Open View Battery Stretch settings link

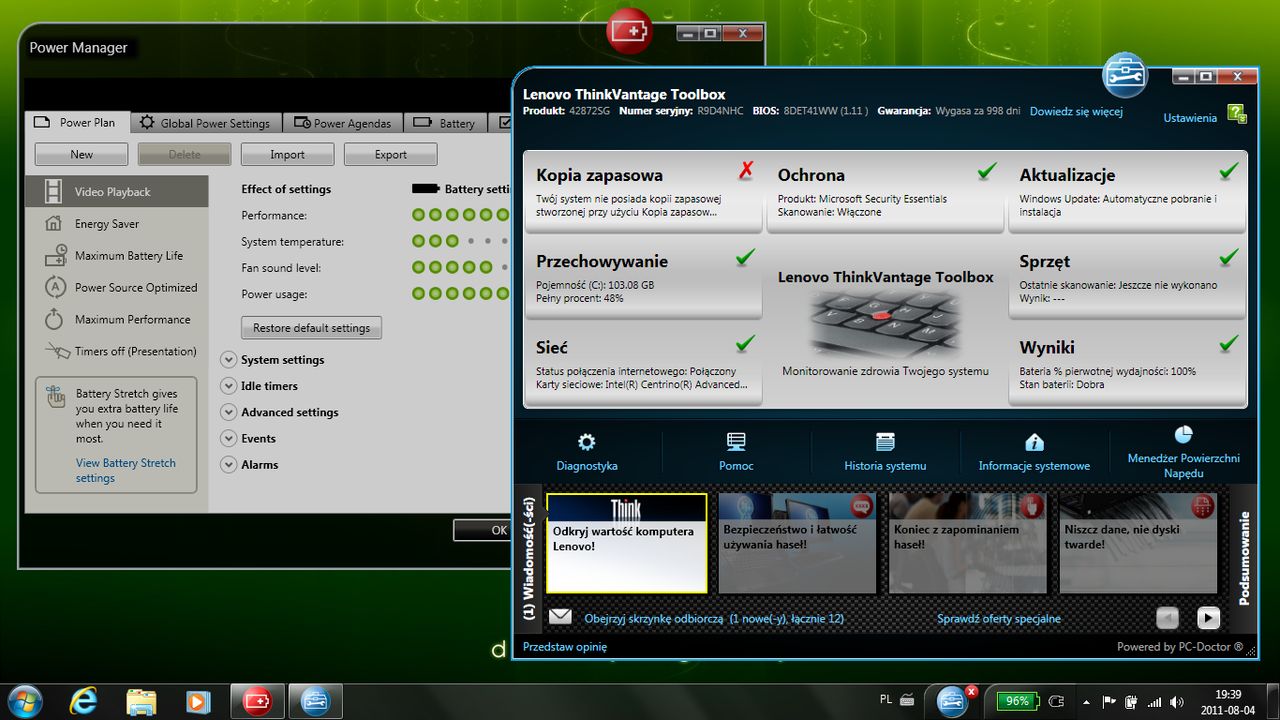tap(125, 470)
